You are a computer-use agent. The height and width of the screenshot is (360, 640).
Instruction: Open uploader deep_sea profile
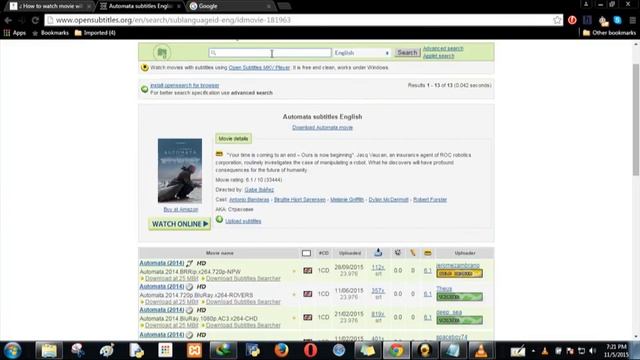(449, 313)
